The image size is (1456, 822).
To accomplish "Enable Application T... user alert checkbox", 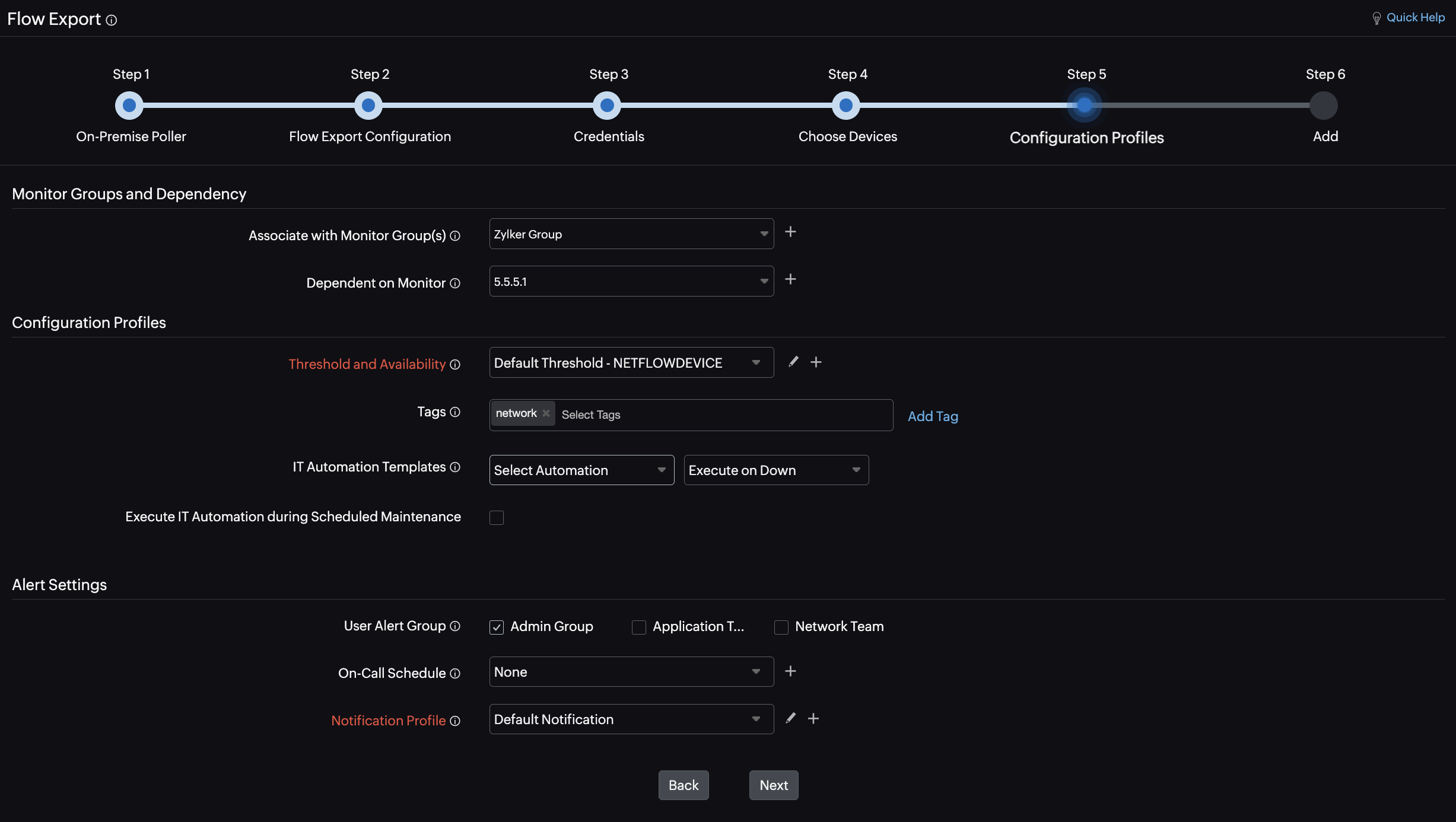I will coord(638,626).
